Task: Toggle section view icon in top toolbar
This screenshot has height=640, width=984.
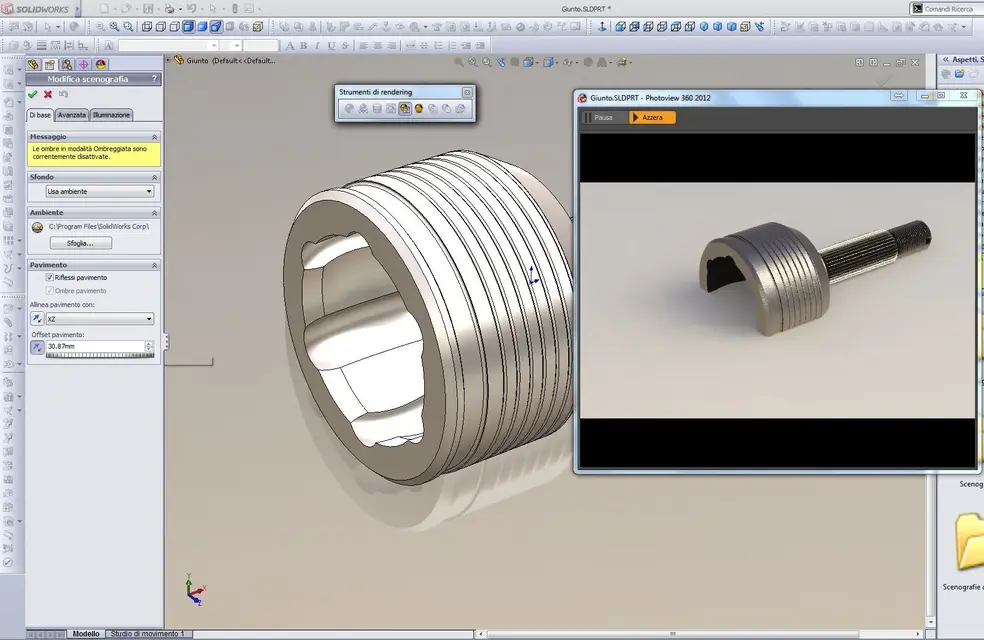Action: tap(216, 26)
